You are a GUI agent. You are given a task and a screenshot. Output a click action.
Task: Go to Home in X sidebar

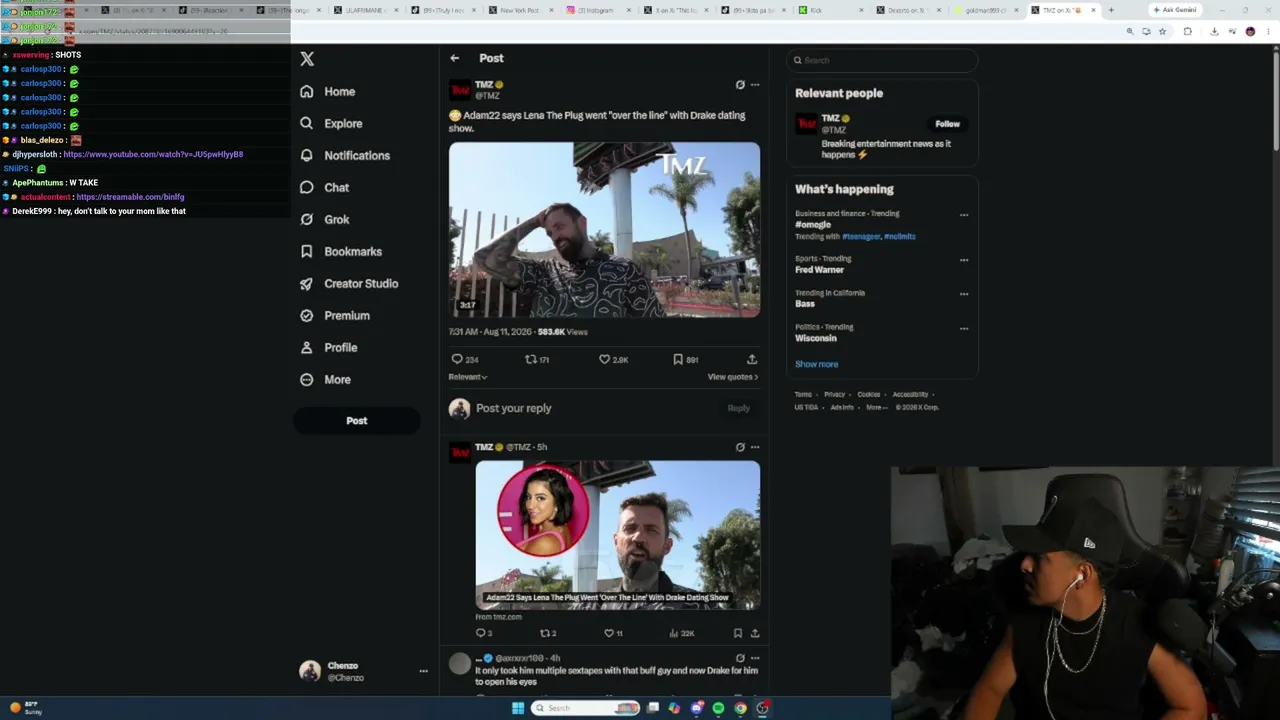point(328,91)
